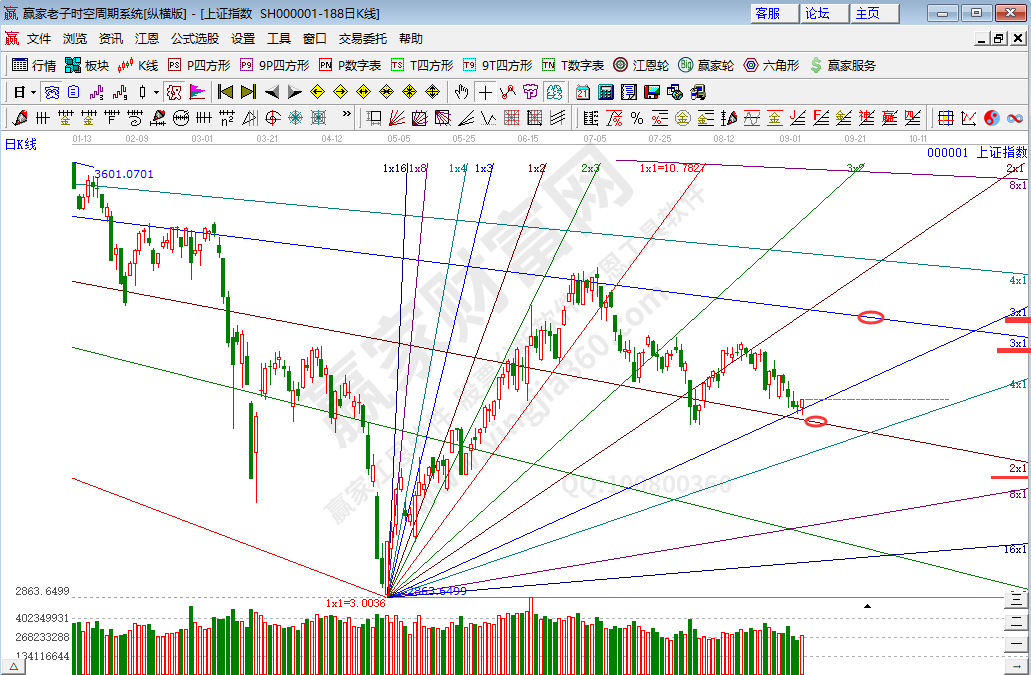The image size is (1031, 675).
Task: Open the candlestick style dropdown arrow
Action: pyautogui.click(x=155, y=92)
